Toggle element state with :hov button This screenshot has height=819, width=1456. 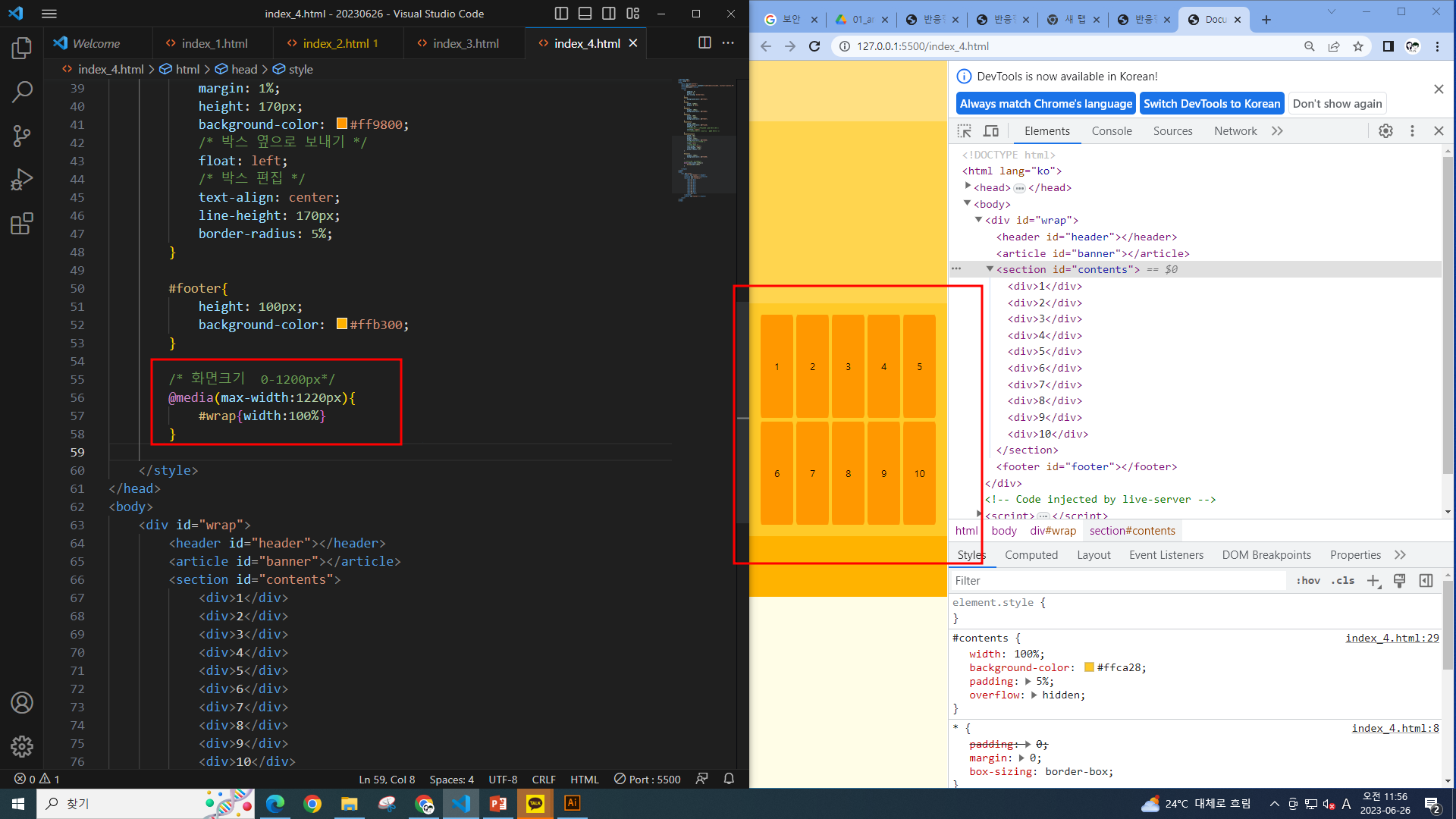[1308, 581]
